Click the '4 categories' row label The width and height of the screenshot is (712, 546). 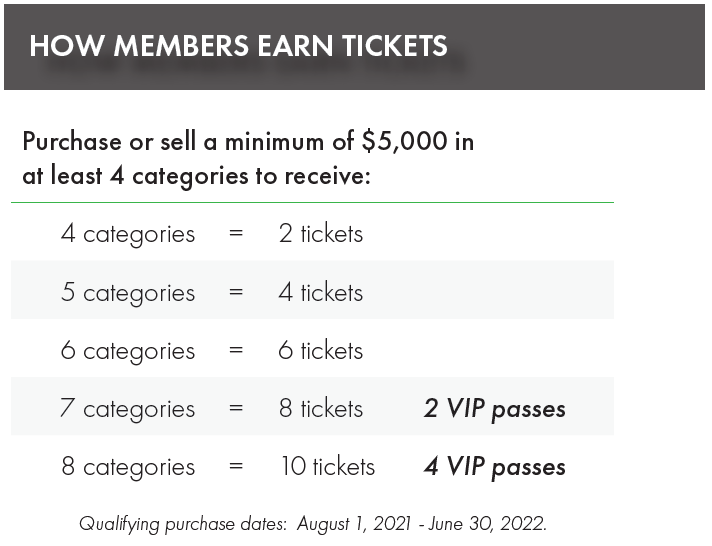(x=128, y=234)
